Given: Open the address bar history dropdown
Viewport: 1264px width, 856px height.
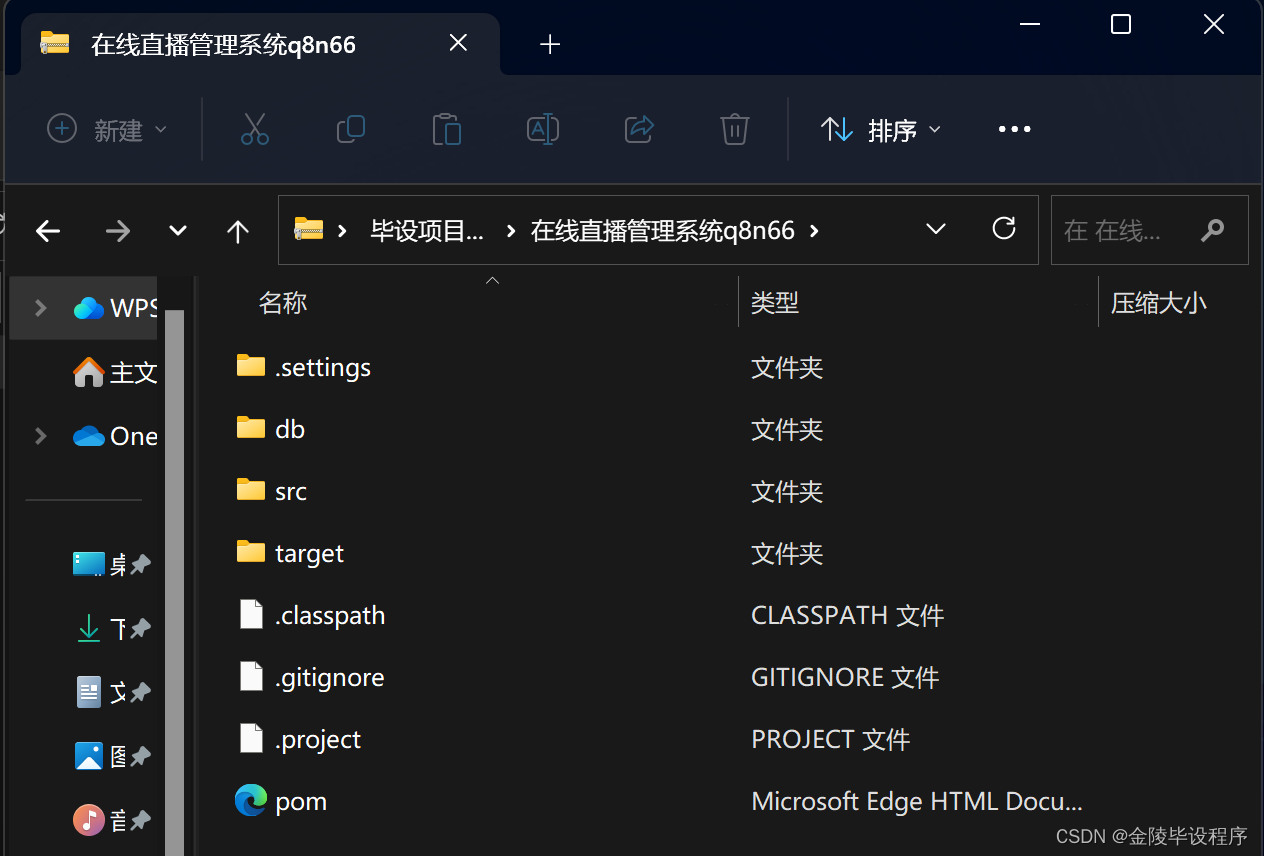Looking at the screenshot, I should pos(936,229).
